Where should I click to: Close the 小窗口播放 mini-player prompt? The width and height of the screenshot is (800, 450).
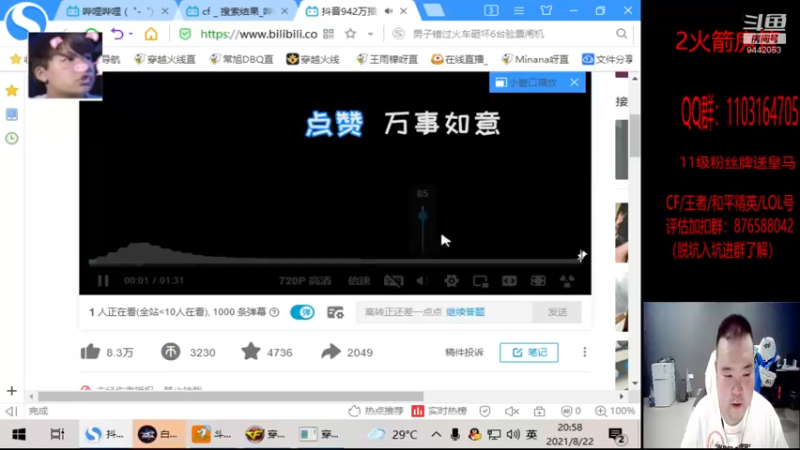574,82
